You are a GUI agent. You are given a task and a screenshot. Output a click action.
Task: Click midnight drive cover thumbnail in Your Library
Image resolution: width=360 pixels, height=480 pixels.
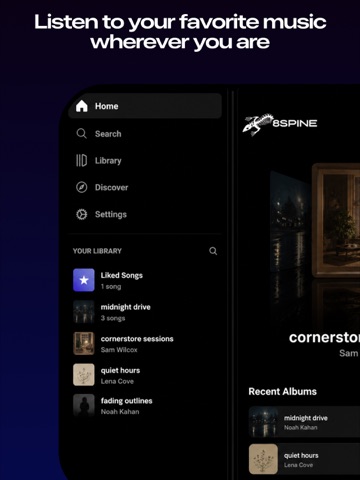click(x=84, y=312)
